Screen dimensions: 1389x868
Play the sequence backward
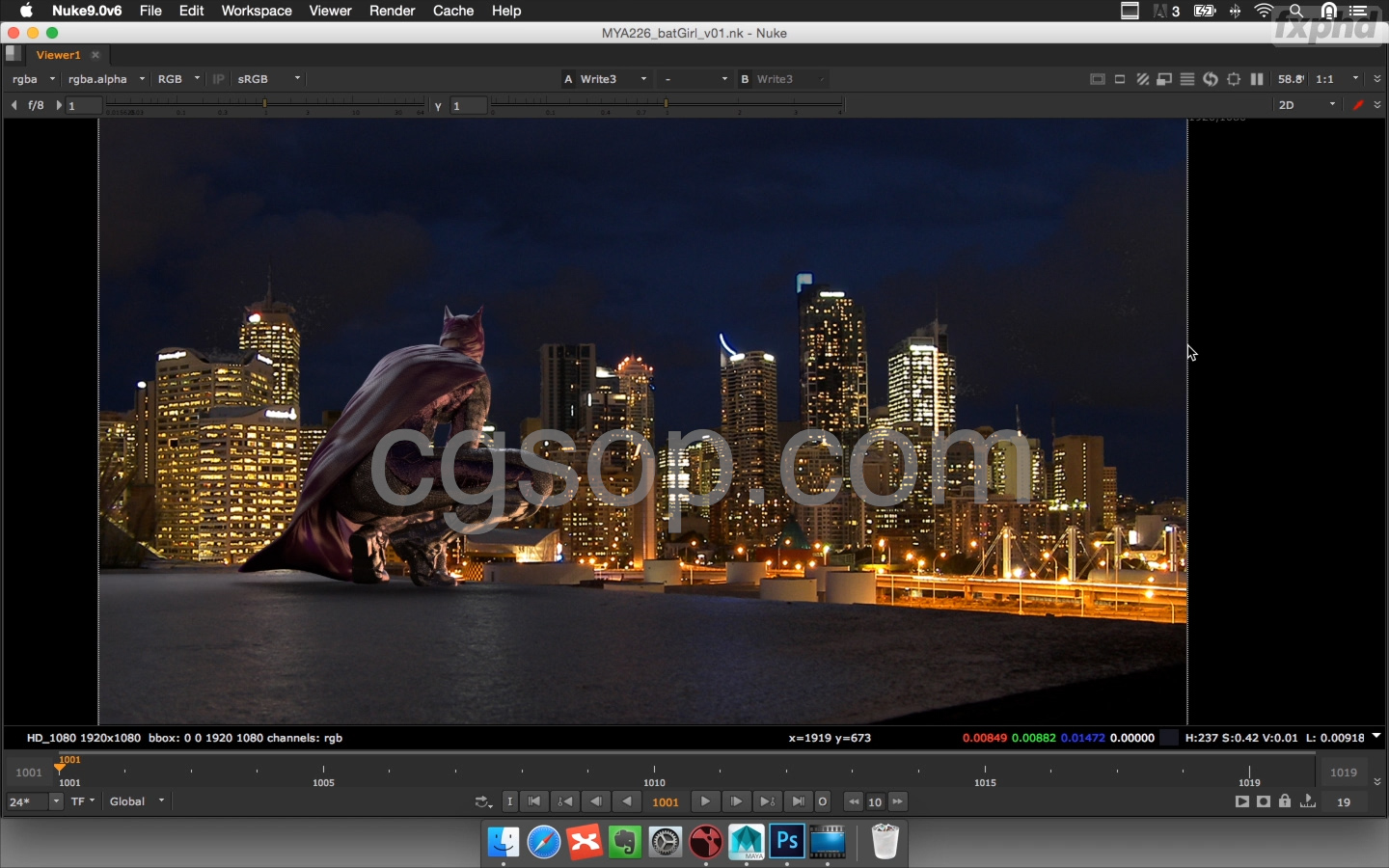click(x=628, y=801)
